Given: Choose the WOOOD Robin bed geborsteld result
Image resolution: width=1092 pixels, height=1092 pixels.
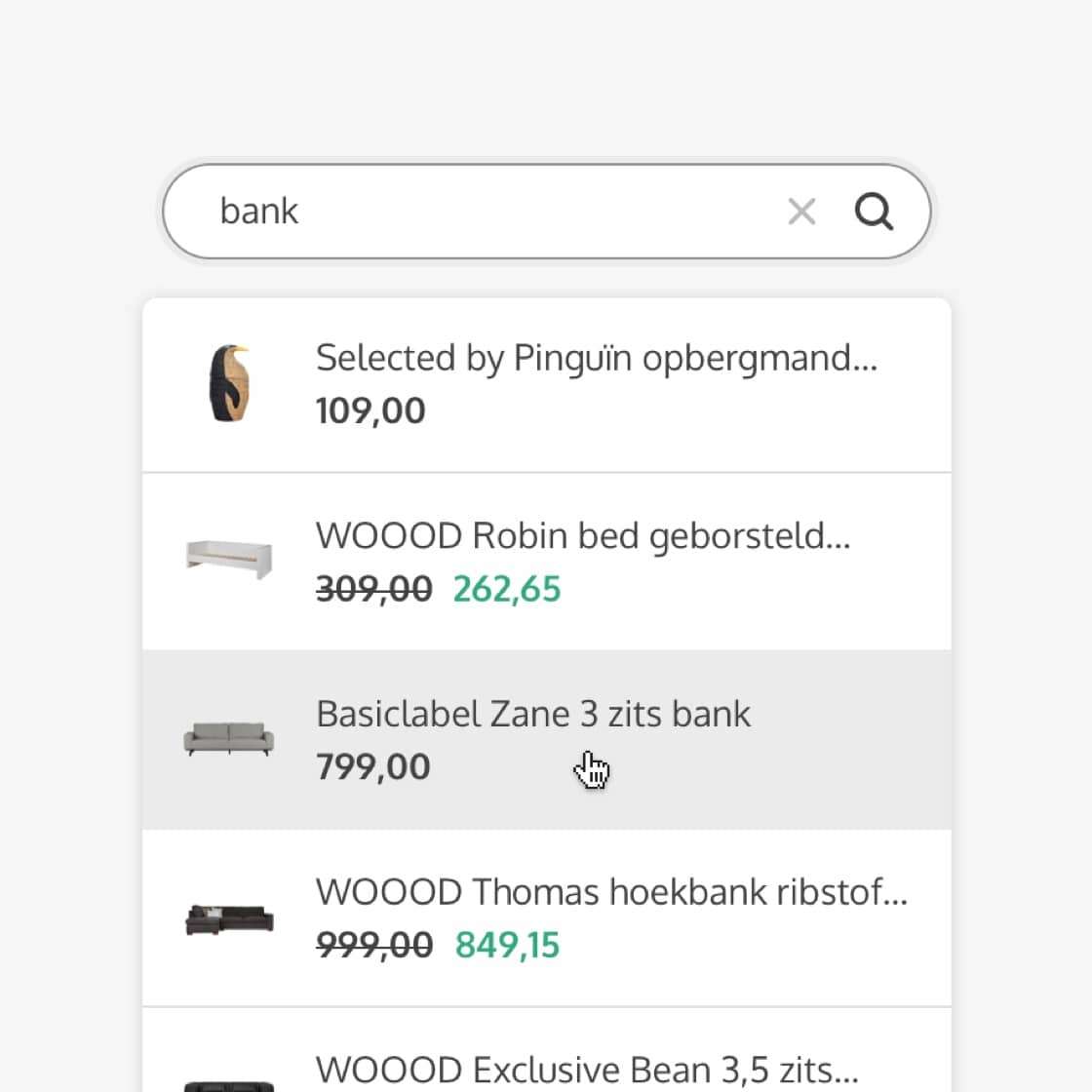Looking at the screenshot, I should (x=582, y=536).
